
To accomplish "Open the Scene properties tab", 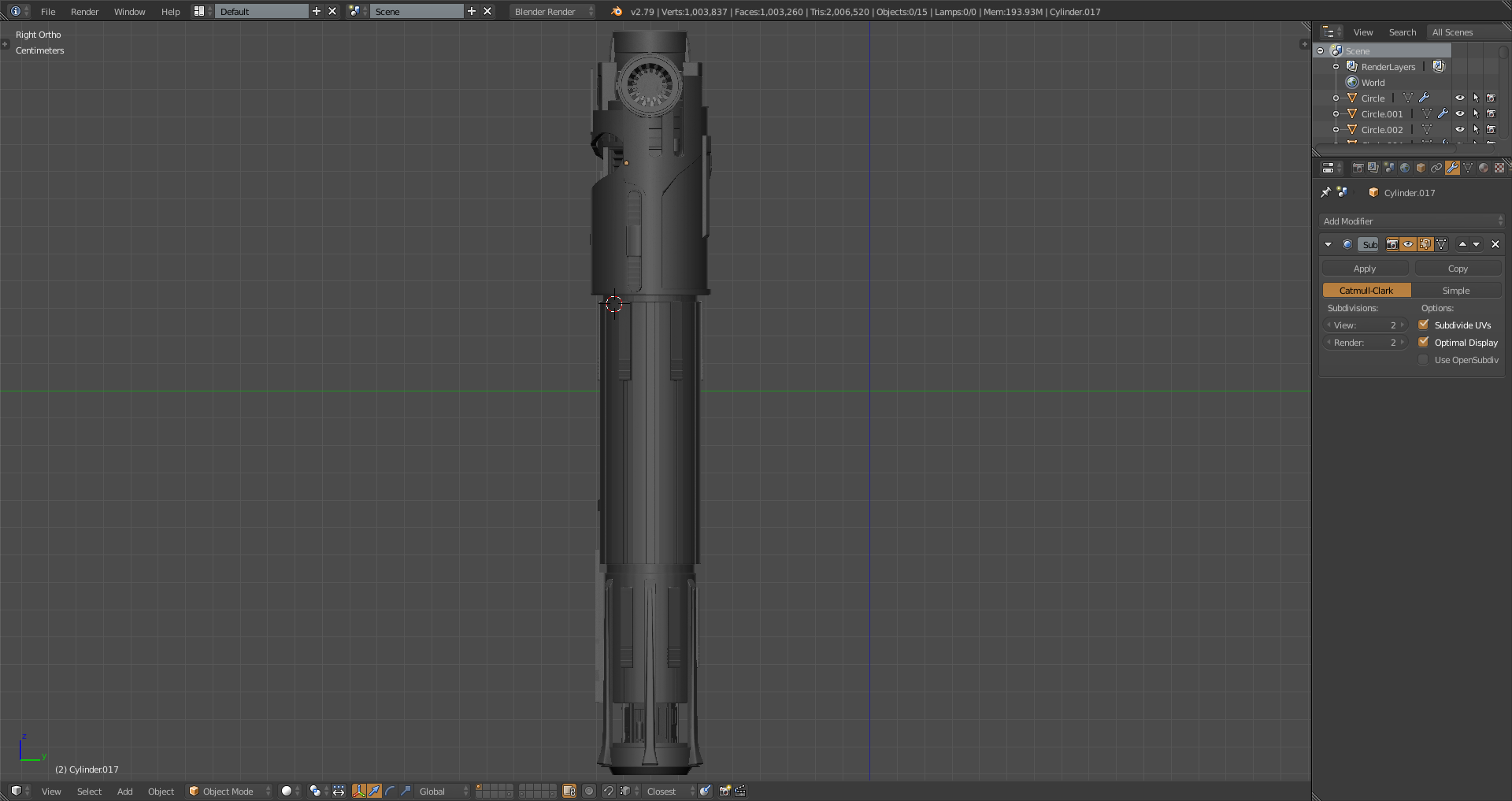I will (x=1389, y=168).
